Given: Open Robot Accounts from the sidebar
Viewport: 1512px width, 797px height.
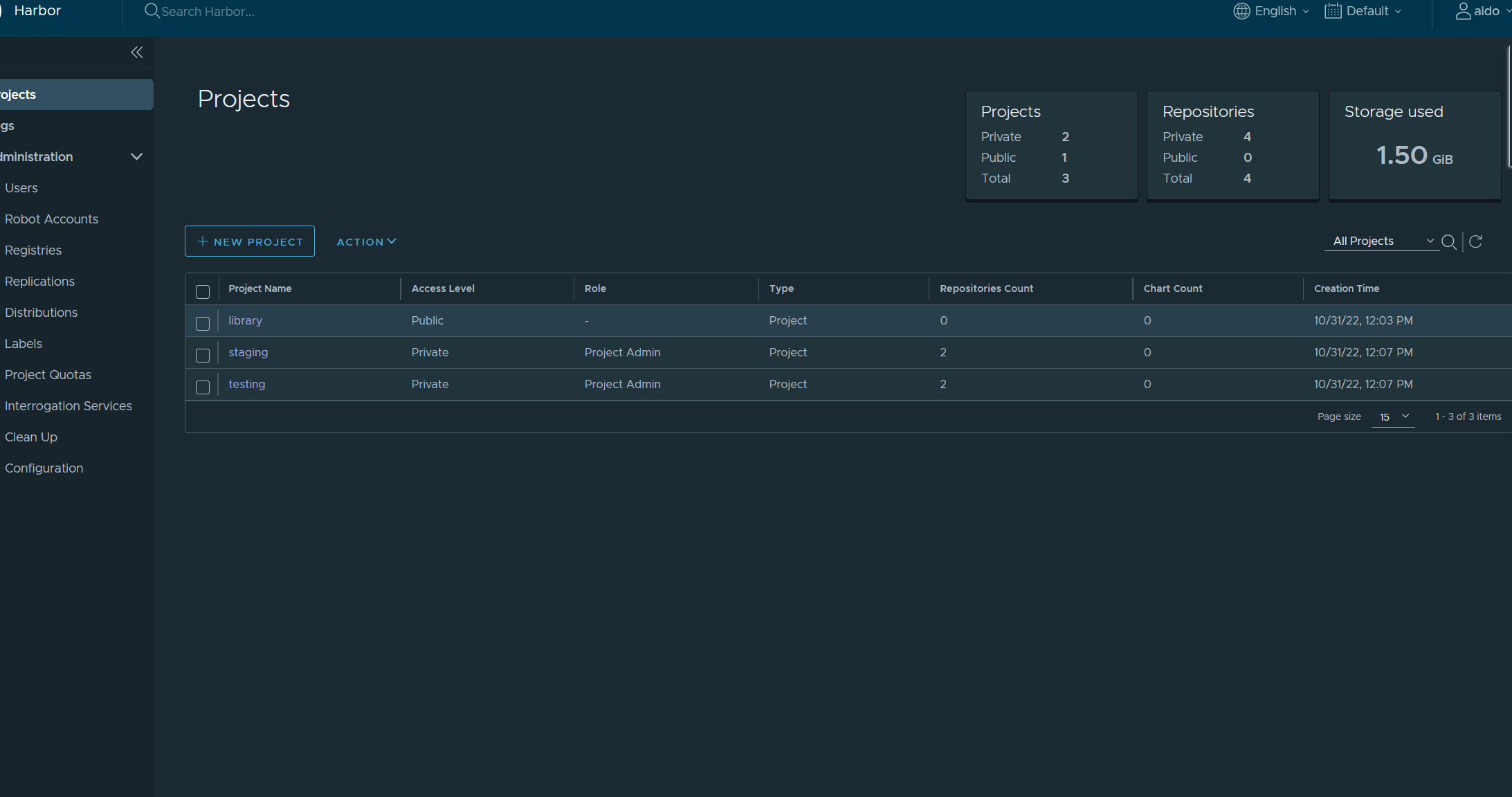Looking at the screenshot, I should (51, 219).
